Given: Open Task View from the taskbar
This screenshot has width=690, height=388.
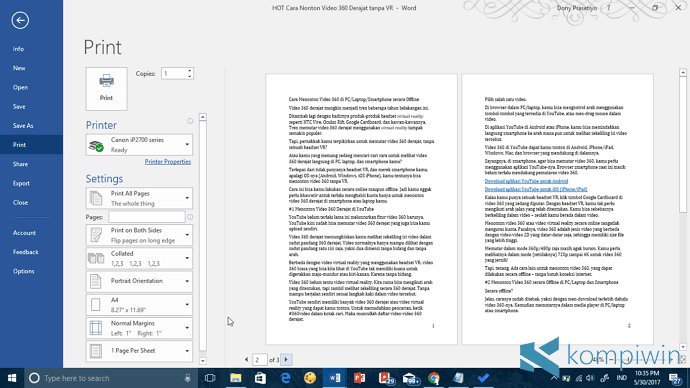Looking at the screenshot, I should [210, 378].
